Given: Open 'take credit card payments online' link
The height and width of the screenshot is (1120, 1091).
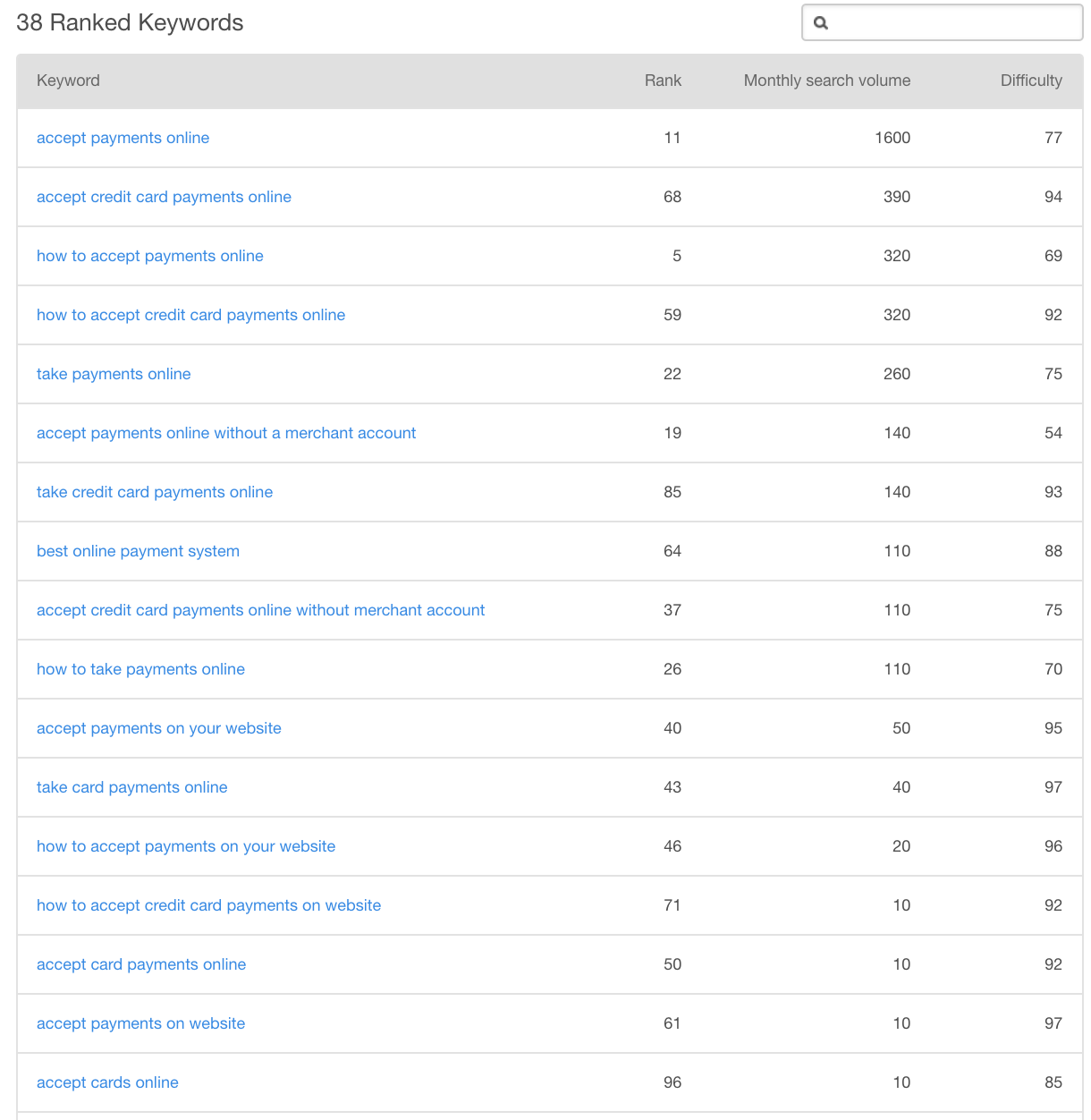Looking at the screenshot, I should click(x=155, y=492).
